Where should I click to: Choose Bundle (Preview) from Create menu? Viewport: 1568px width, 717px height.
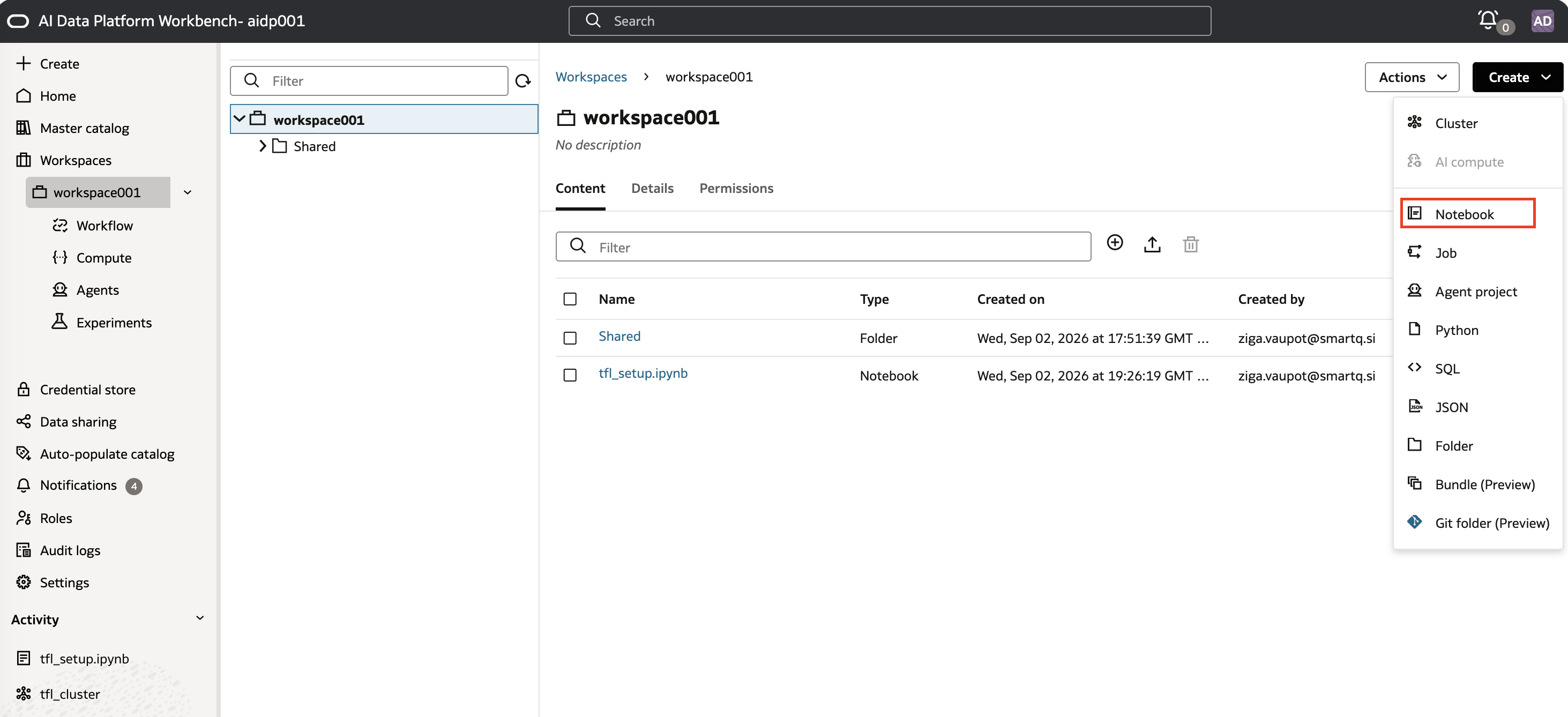(1477, 484)
